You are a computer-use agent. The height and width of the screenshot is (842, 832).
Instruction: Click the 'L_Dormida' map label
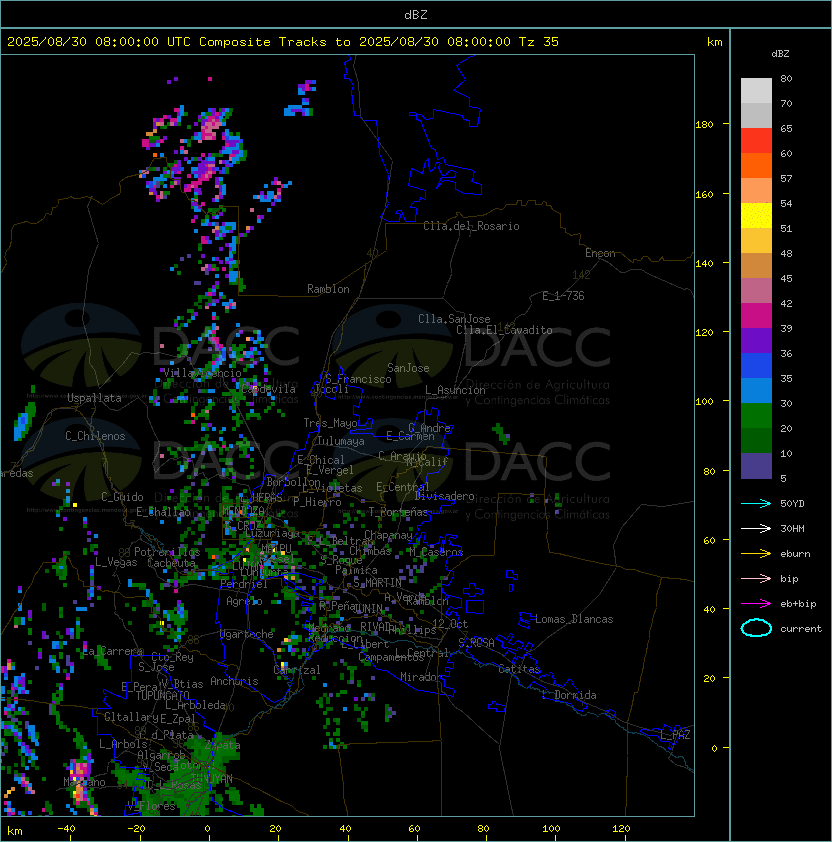569,695
